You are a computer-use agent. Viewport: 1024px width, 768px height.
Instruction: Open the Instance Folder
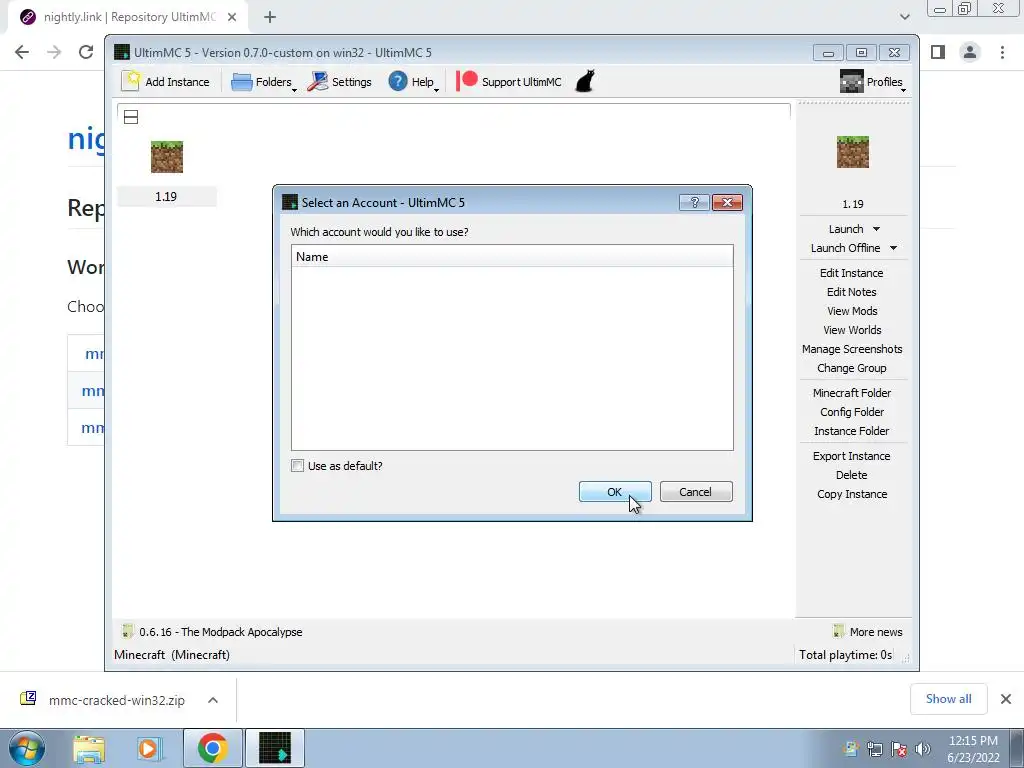point(852,430)
